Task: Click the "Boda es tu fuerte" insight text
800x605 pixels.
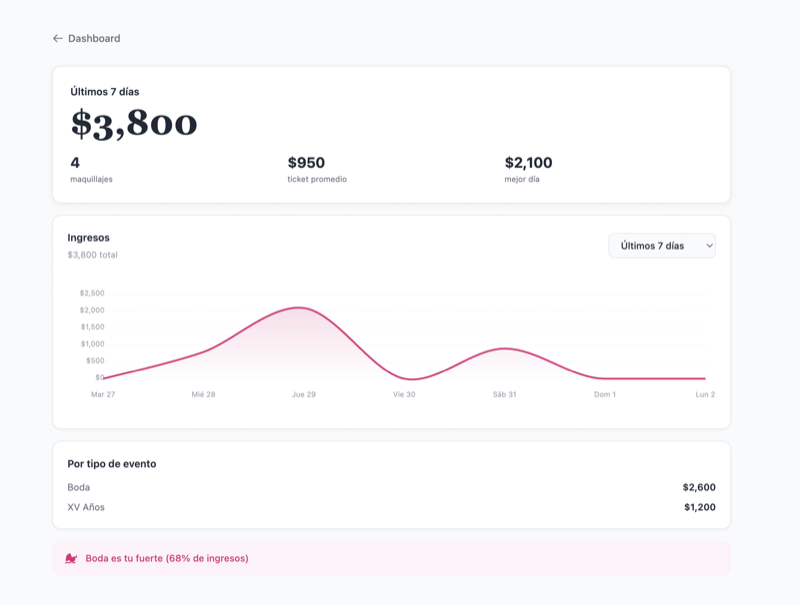Action: tap(167, 559)
